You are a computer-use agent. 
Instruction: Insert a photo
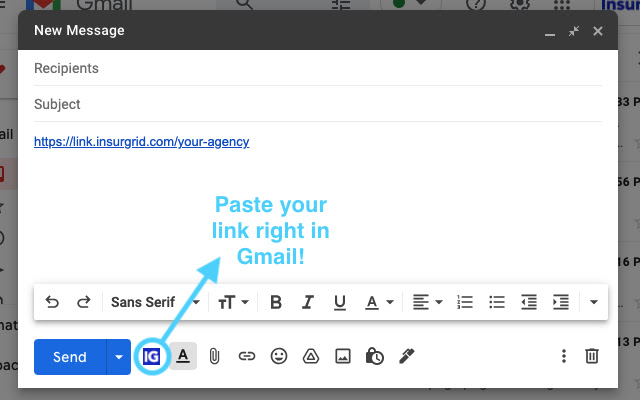coord(343,356)
